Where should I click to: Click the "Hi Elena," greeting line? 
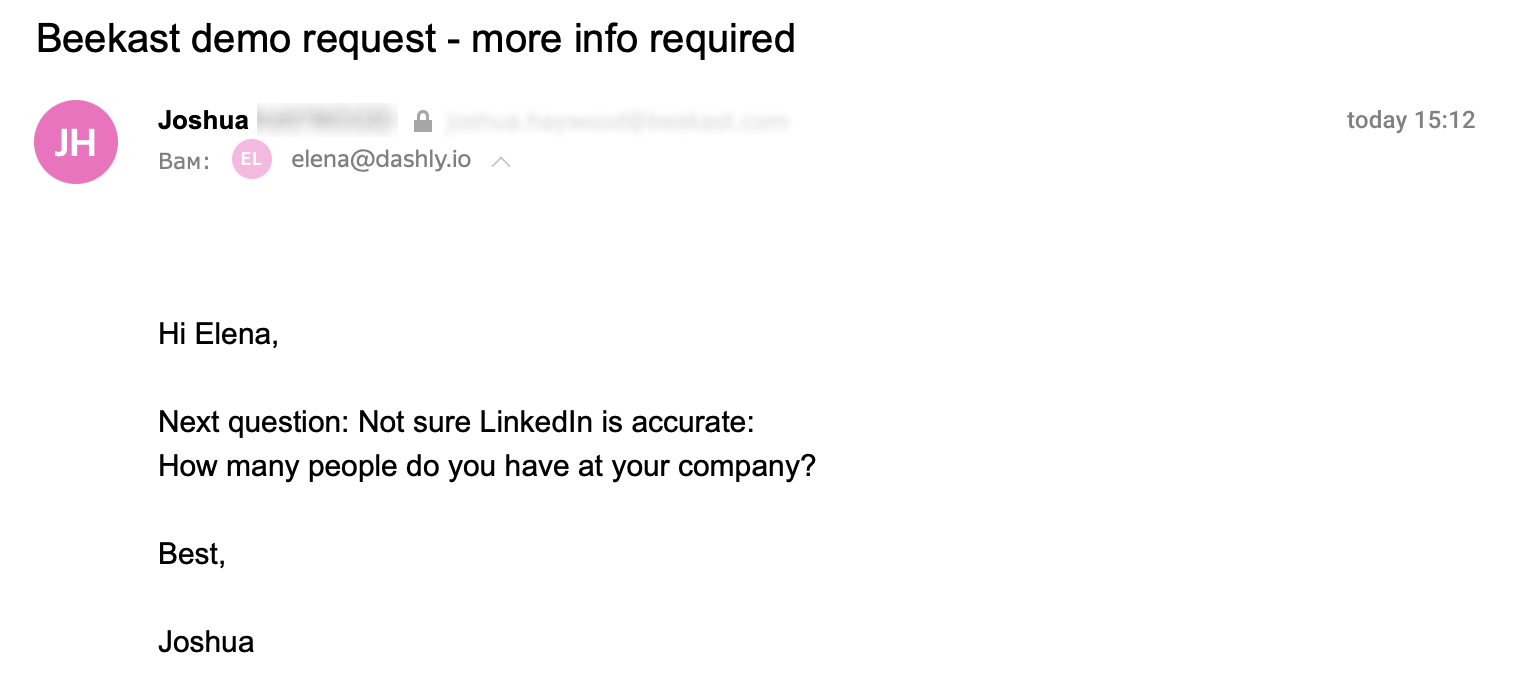click(218, 334)
